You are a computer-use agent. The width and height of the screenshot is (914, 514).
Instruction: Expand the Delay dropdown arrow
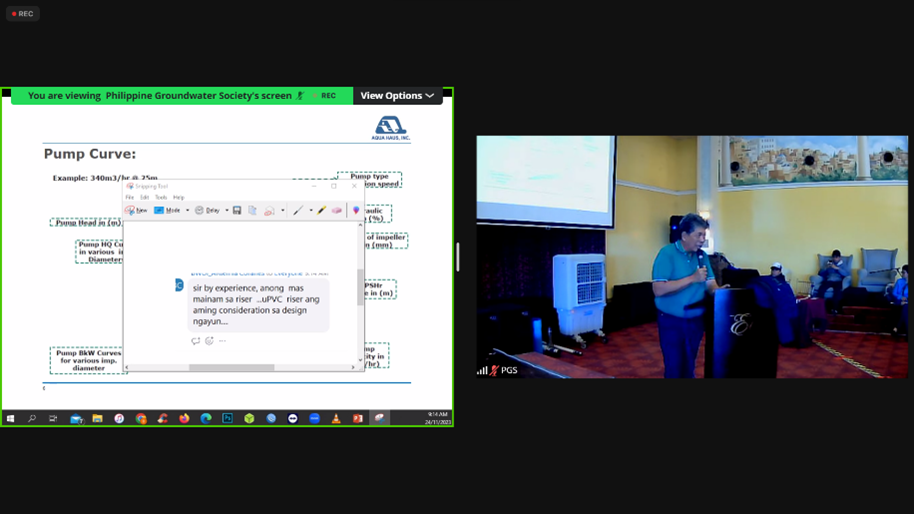click(227, 211)
